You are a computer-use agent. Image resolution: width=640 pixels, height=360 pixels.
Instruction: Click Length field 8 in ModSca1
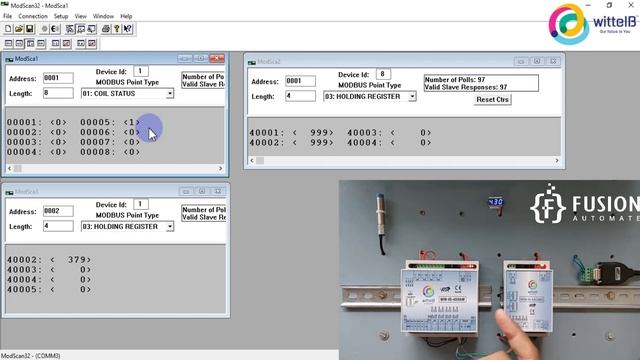click(x=58, y=93)
